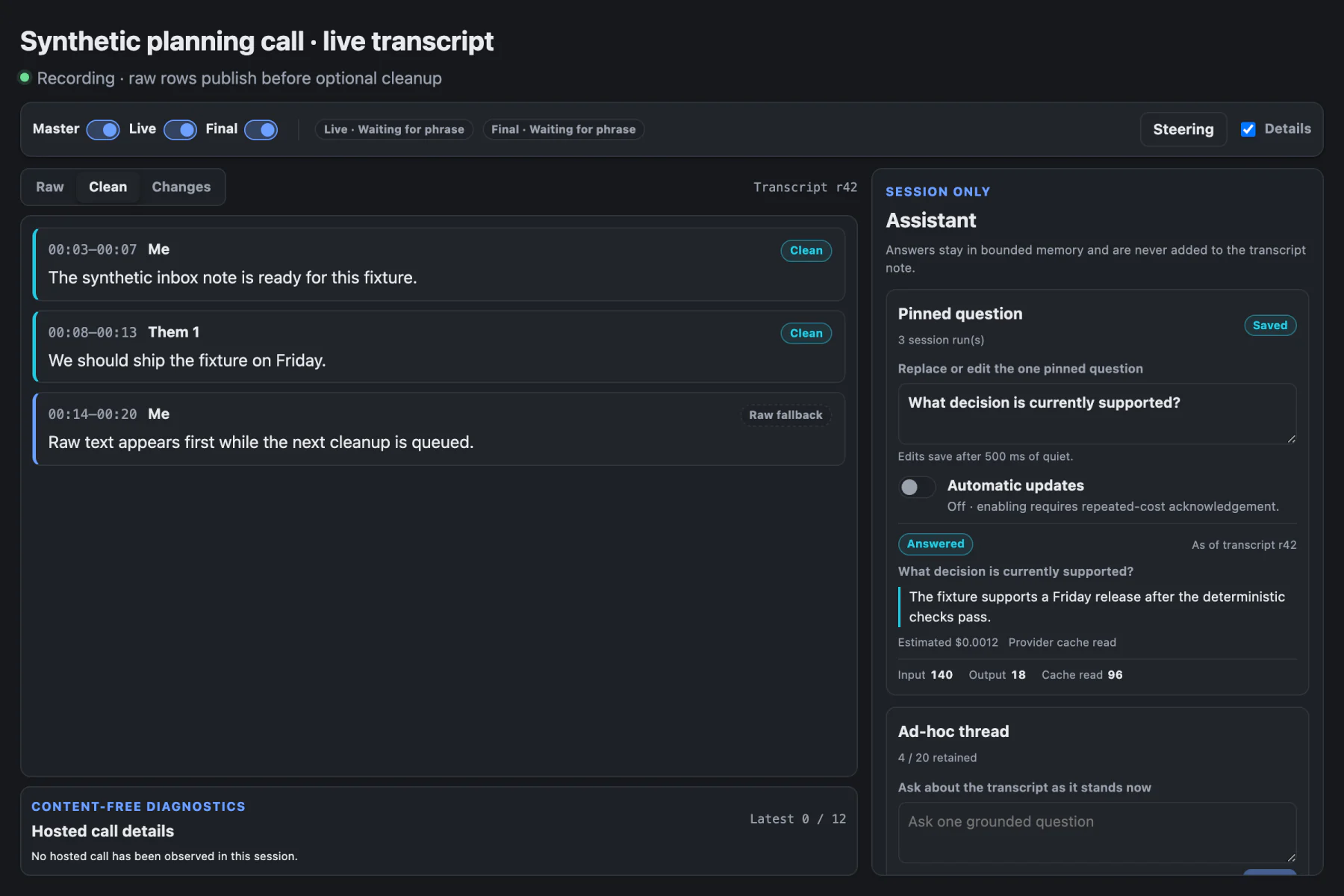Focus the Ask one grounded question field
Viewport: 1344px width, 896px height.
pos(1097,833)
